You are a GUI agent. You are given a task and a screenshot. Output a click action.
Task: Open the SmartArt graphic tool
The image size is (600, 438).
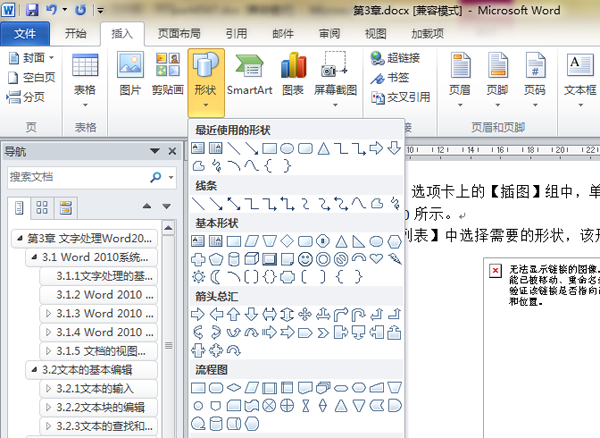point(249,75)
